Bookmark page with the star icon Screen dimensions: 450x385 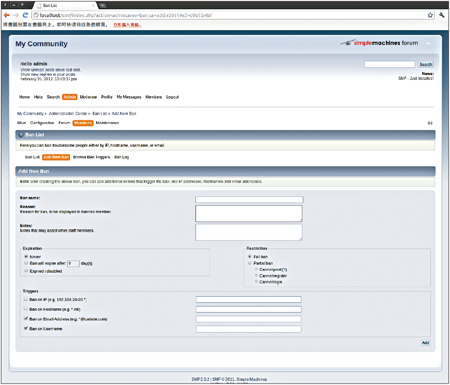click(430, 15)
